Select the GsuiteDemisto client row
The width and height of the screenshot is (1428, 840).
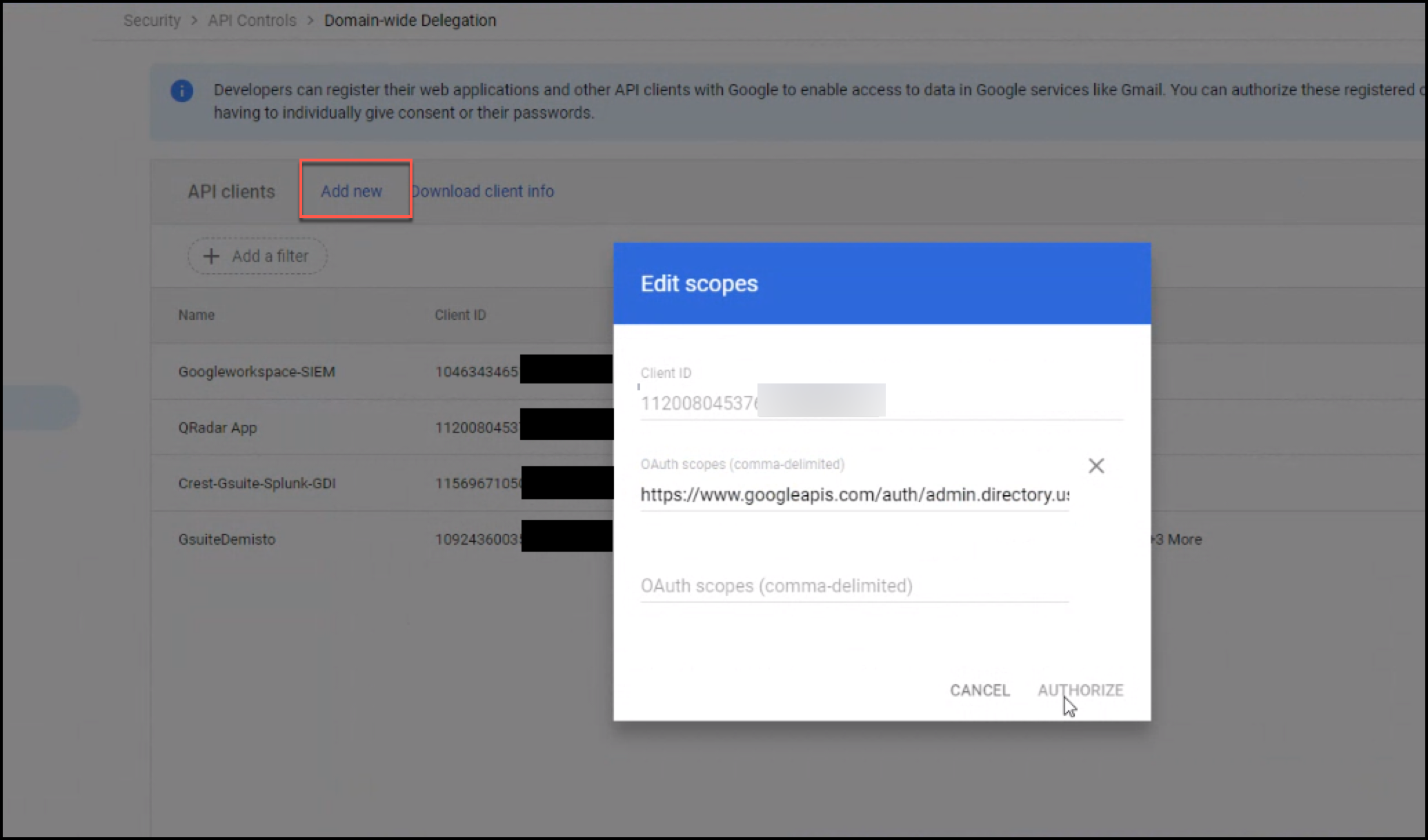pos(226,539)
